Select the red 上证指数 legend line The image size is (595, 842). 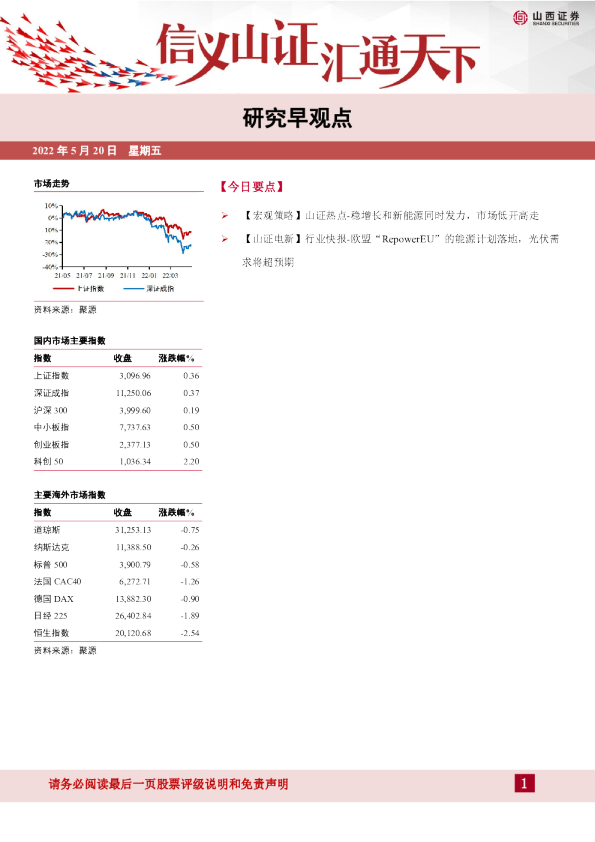coord(63,289)
